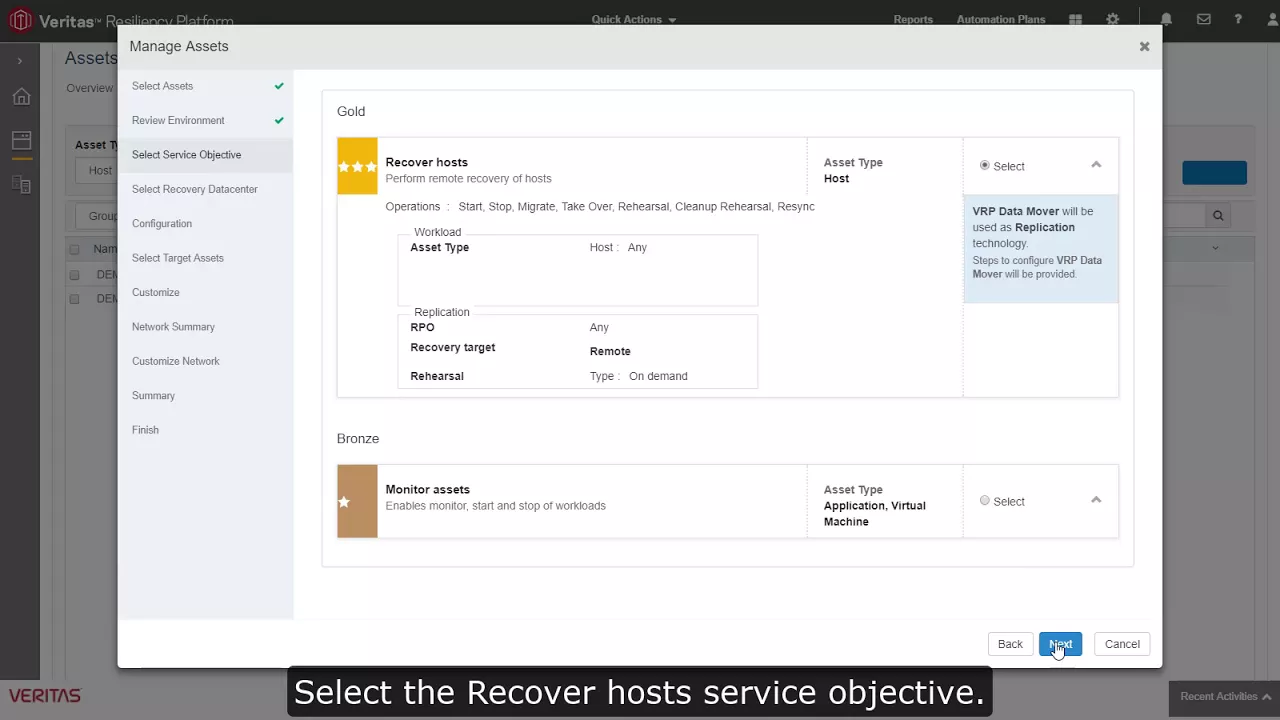Select the Monitor assets radio button
Screen dimensions: 1280x720
pos(985,501)
